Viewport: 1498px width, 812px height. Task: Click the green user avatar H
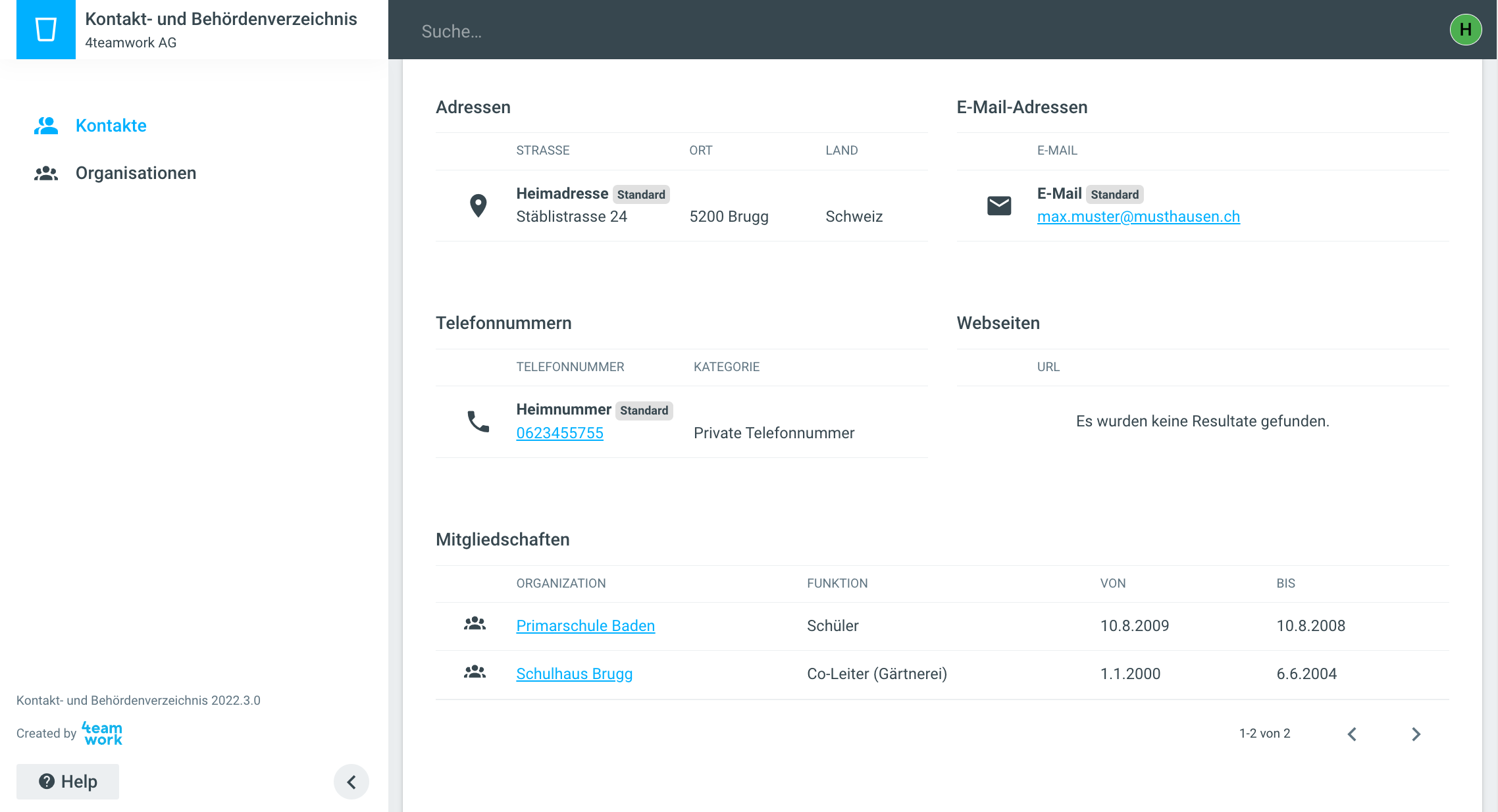point(1465,30)
